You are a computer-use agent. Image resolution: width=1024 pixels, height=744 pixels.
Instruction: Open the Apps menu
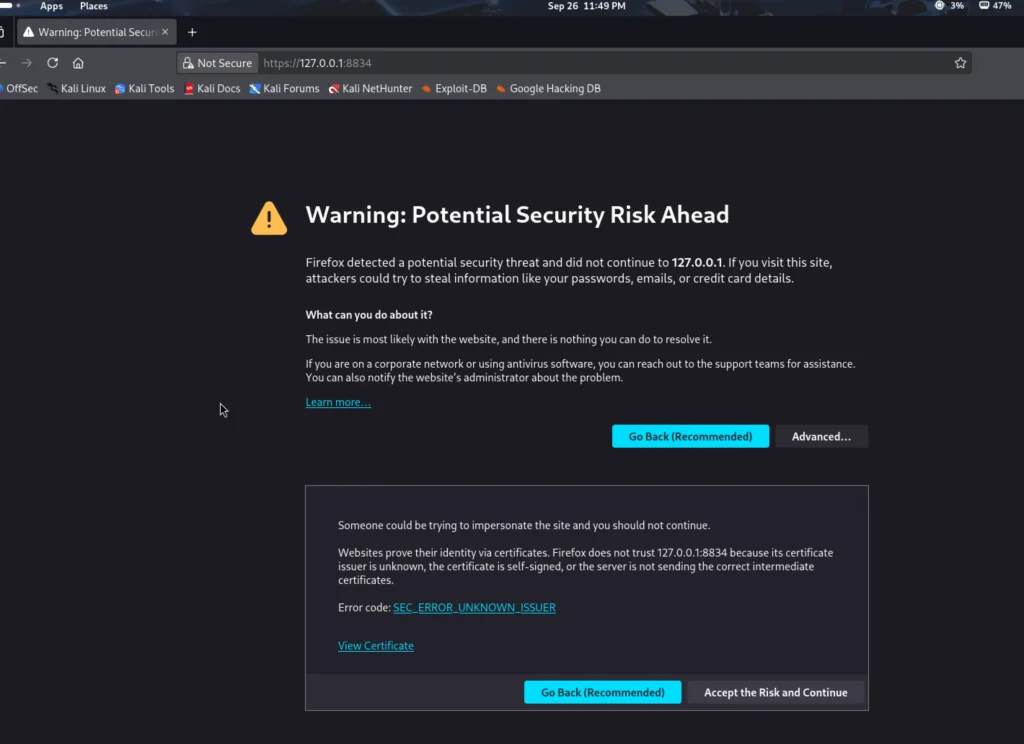51,6
